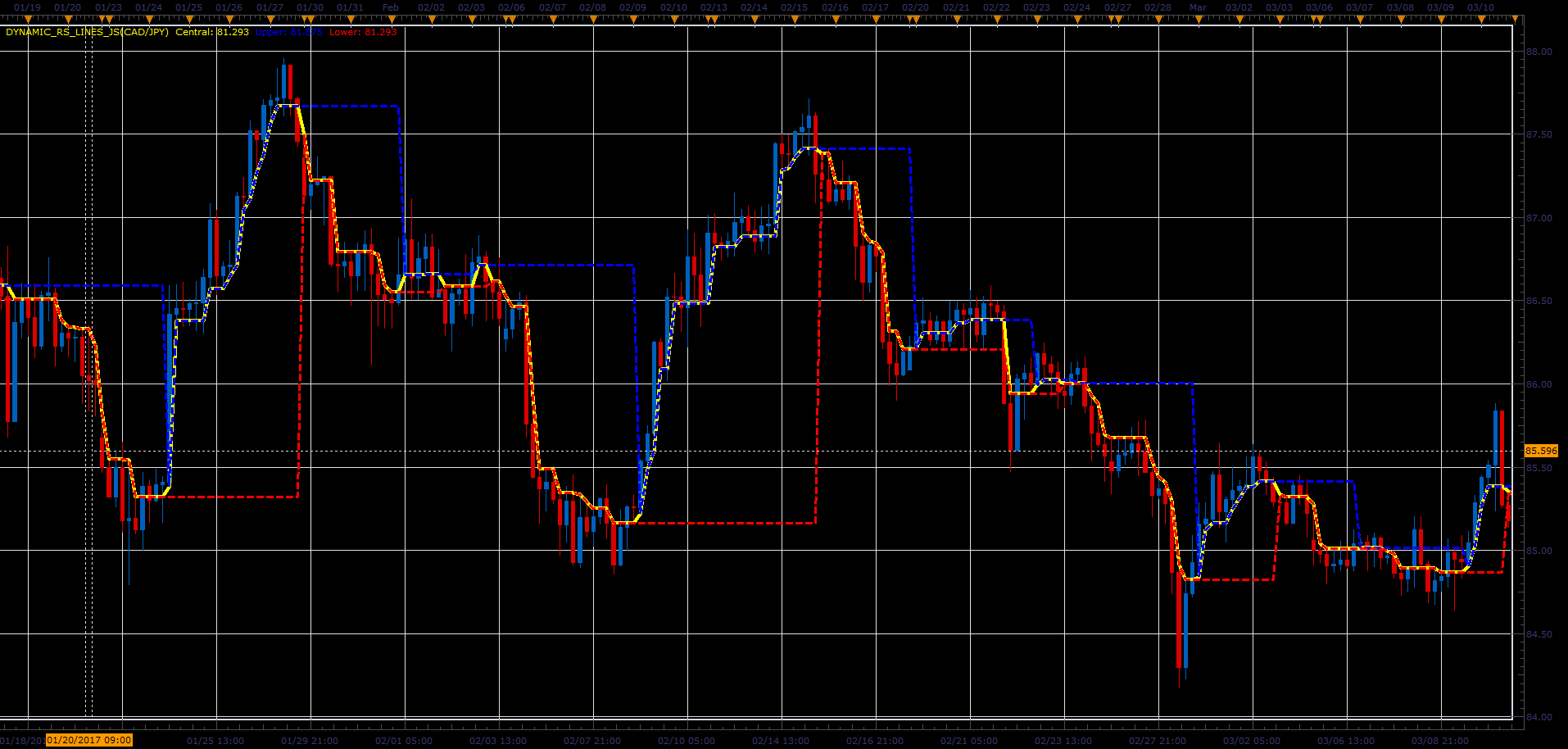Click the 88.00 price level label

click(x=1539, y=52)
